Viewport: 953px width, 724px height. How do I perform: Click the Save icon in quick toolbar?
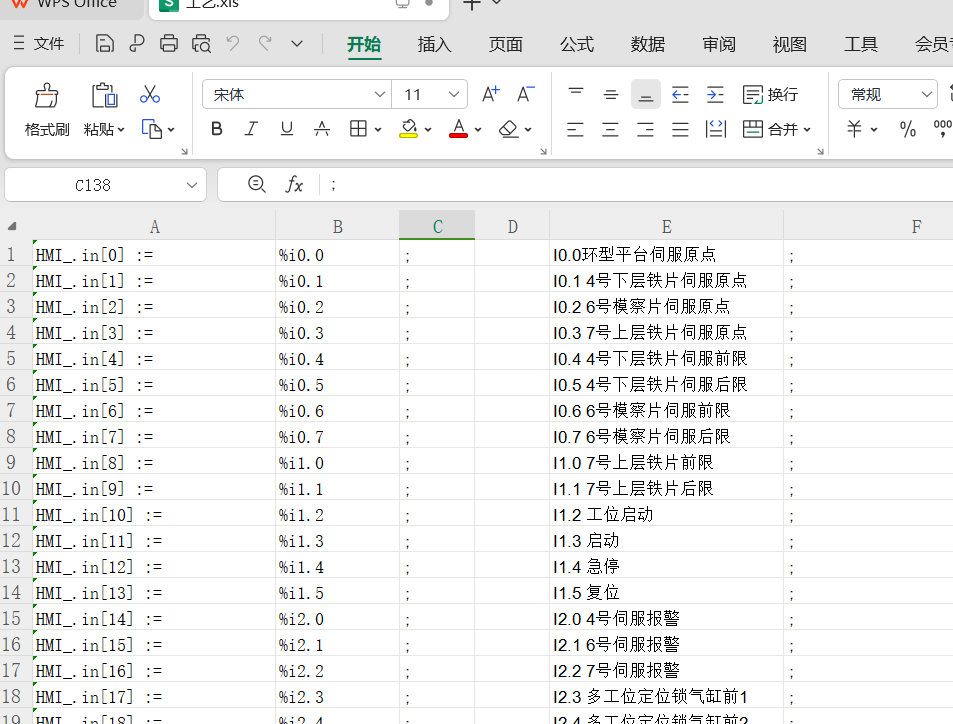click(x=105, y=43)
